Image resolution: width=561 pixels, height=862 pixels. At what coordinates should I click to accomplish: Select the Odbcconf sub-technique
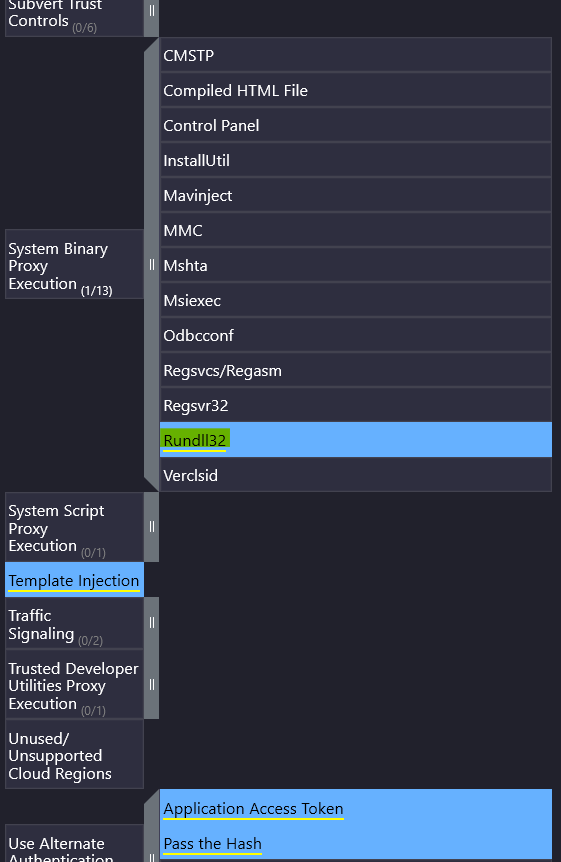[356, 335]
